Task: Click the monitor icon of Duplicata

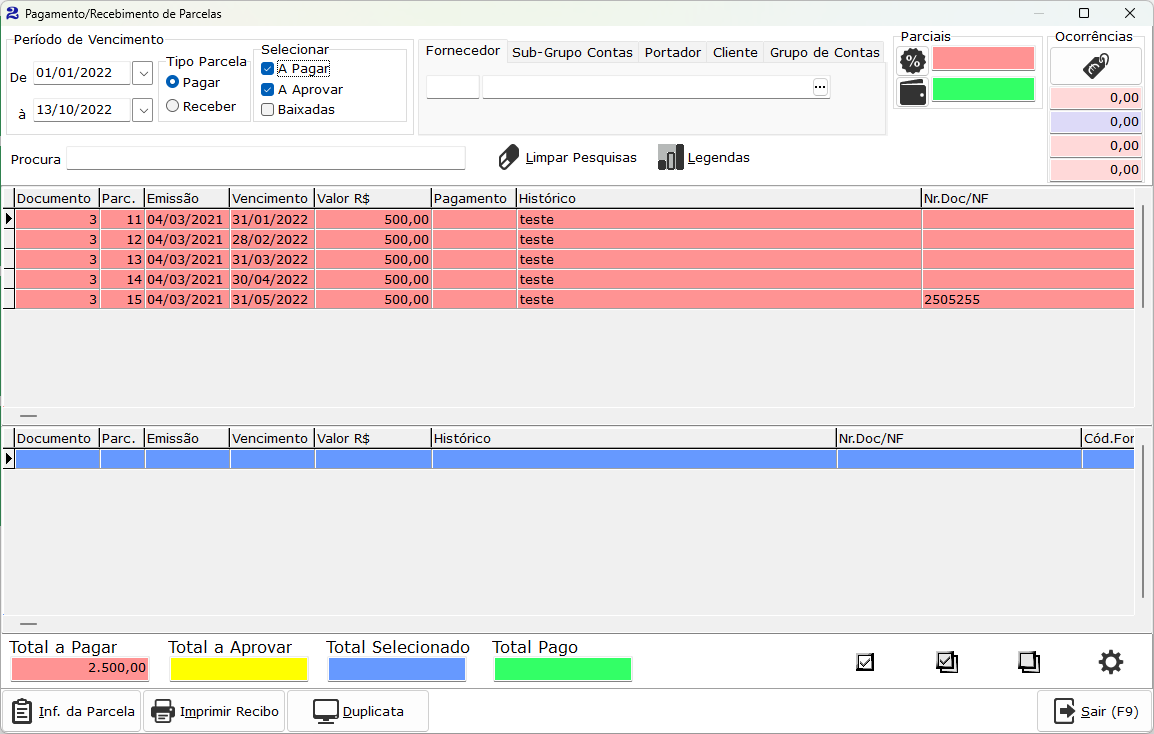Action: tap(325, 711)
